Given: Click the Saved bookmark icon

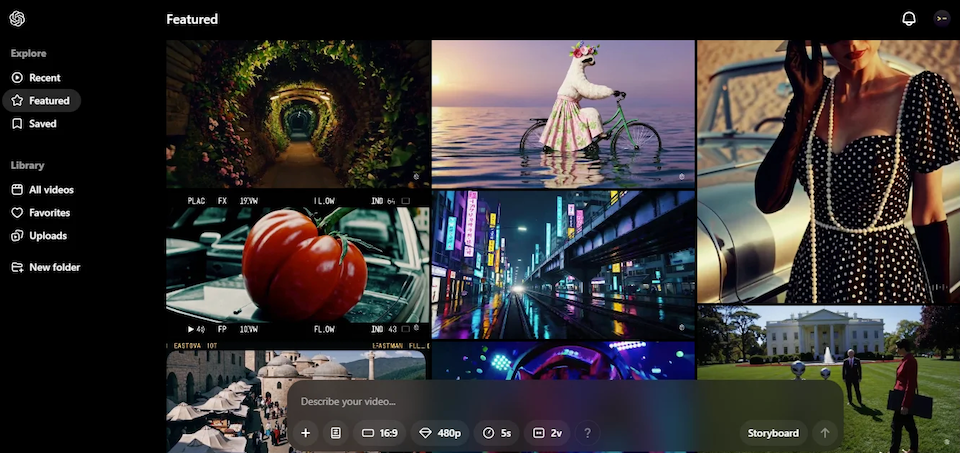Looking at the screenshot, I should click(x=17, y=124).
